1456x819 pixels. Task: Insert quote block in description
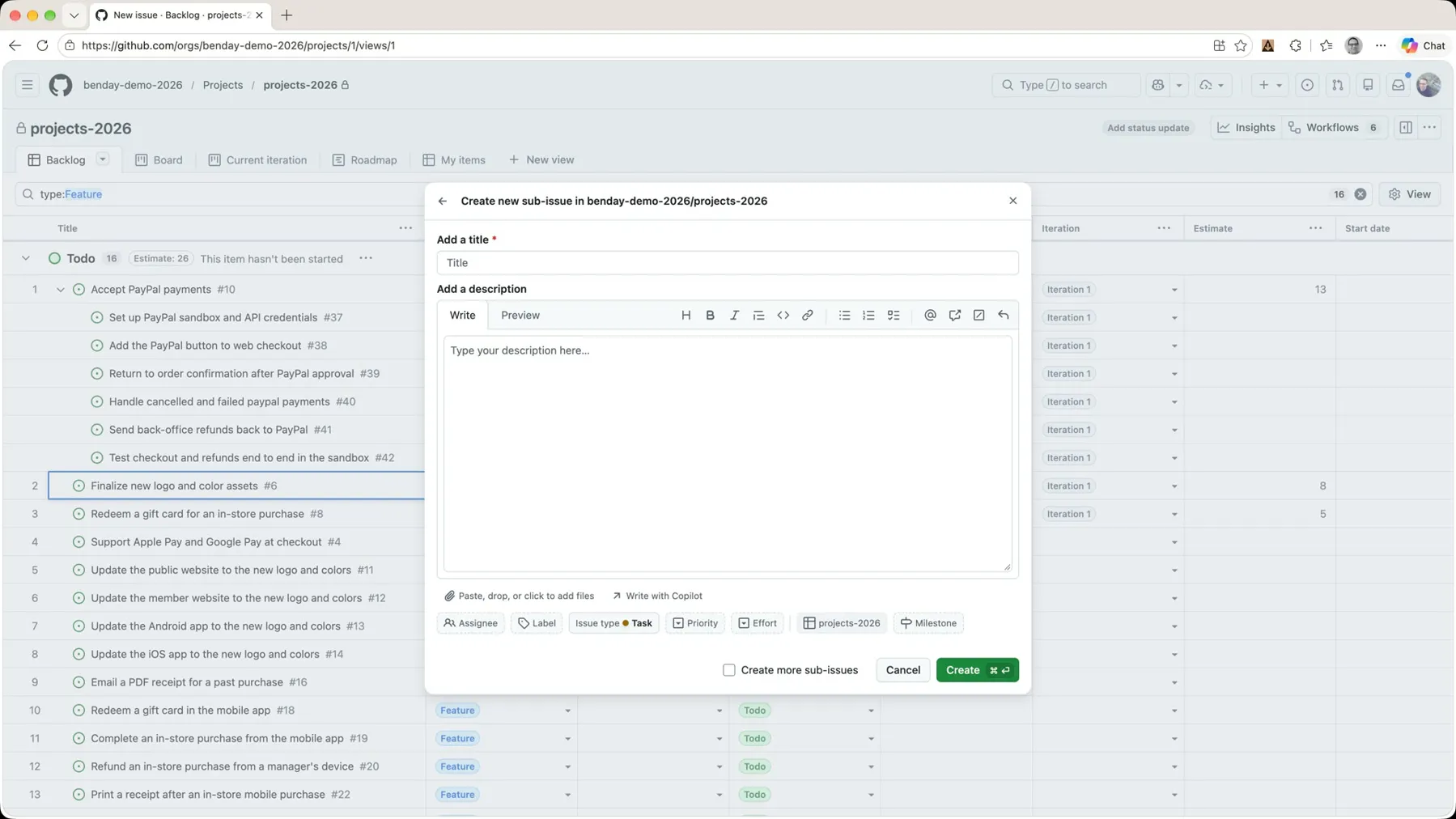point(758,316)
